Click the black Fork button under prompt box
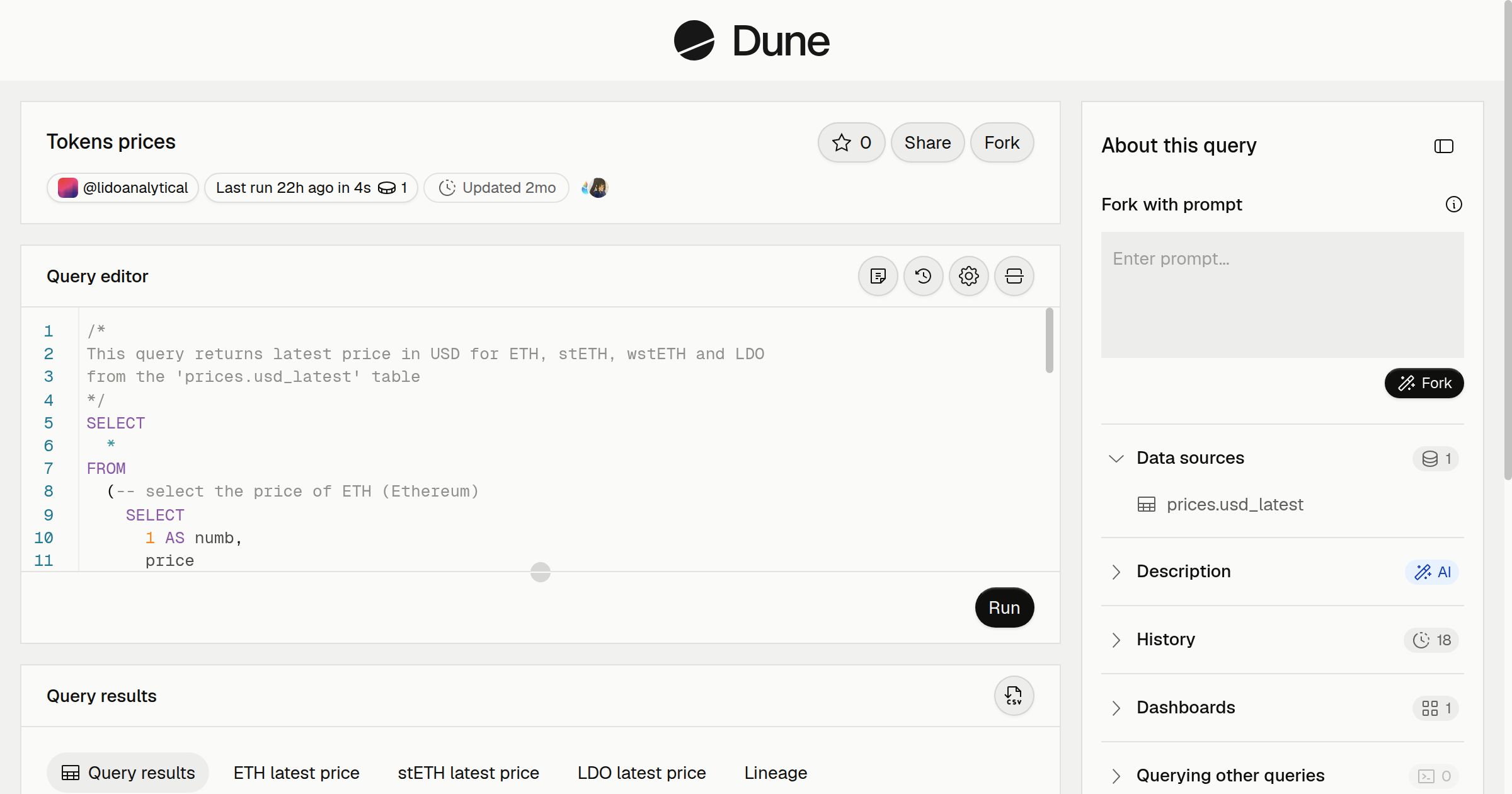The height and width of the screenshot is (794, 1512). pos(1424,383)
